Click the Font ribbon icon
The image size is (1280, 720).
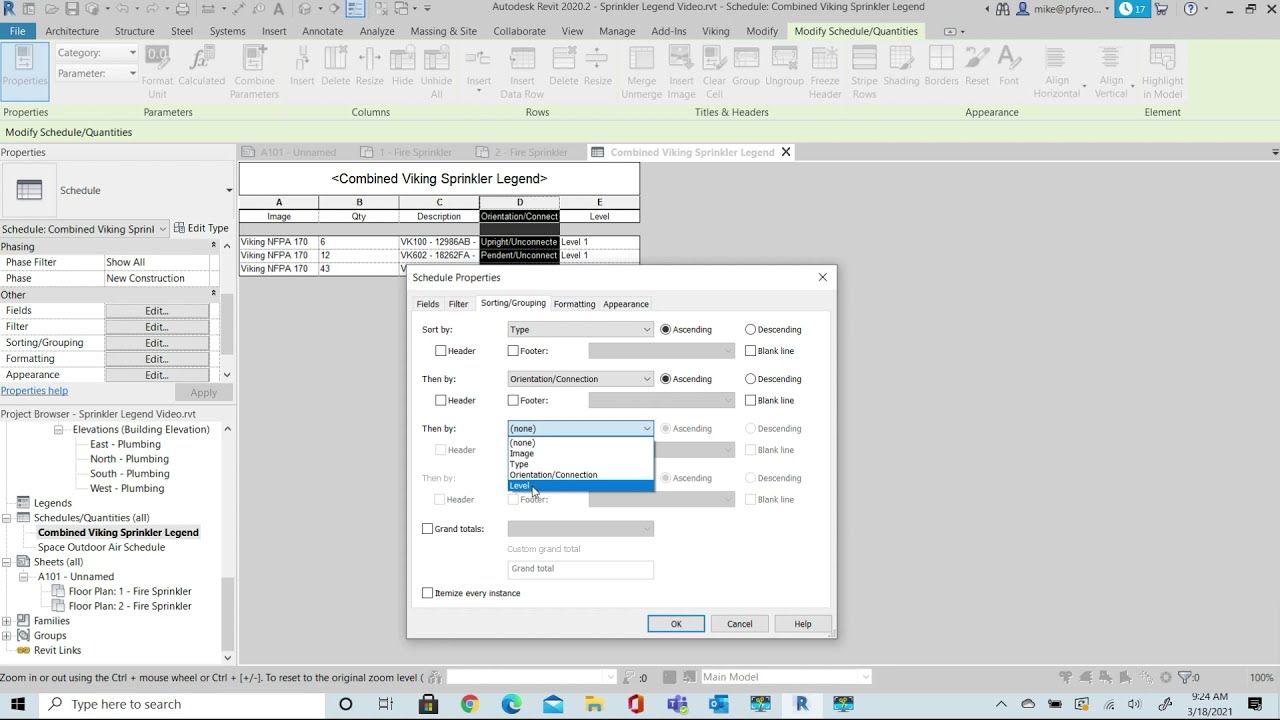click(1009, 59)
